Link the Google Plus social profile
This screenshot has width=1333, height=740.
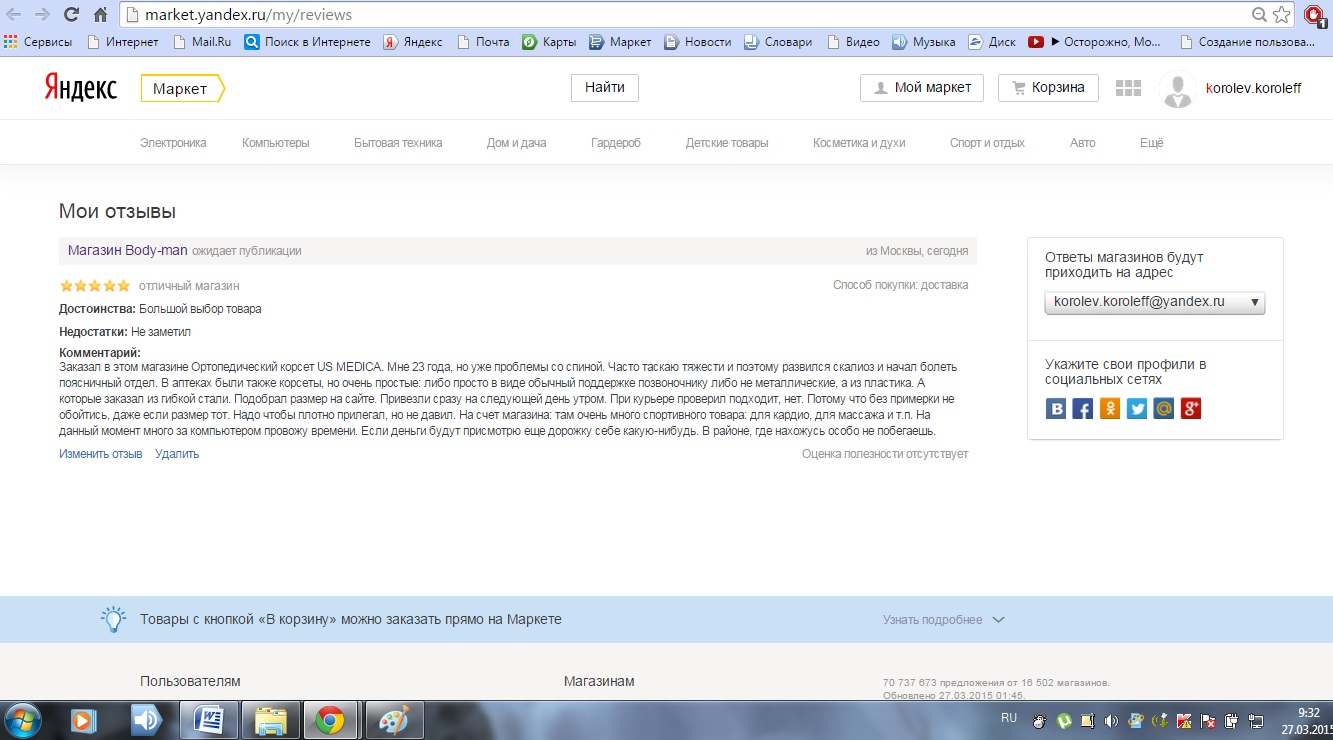pos(1191,408)
